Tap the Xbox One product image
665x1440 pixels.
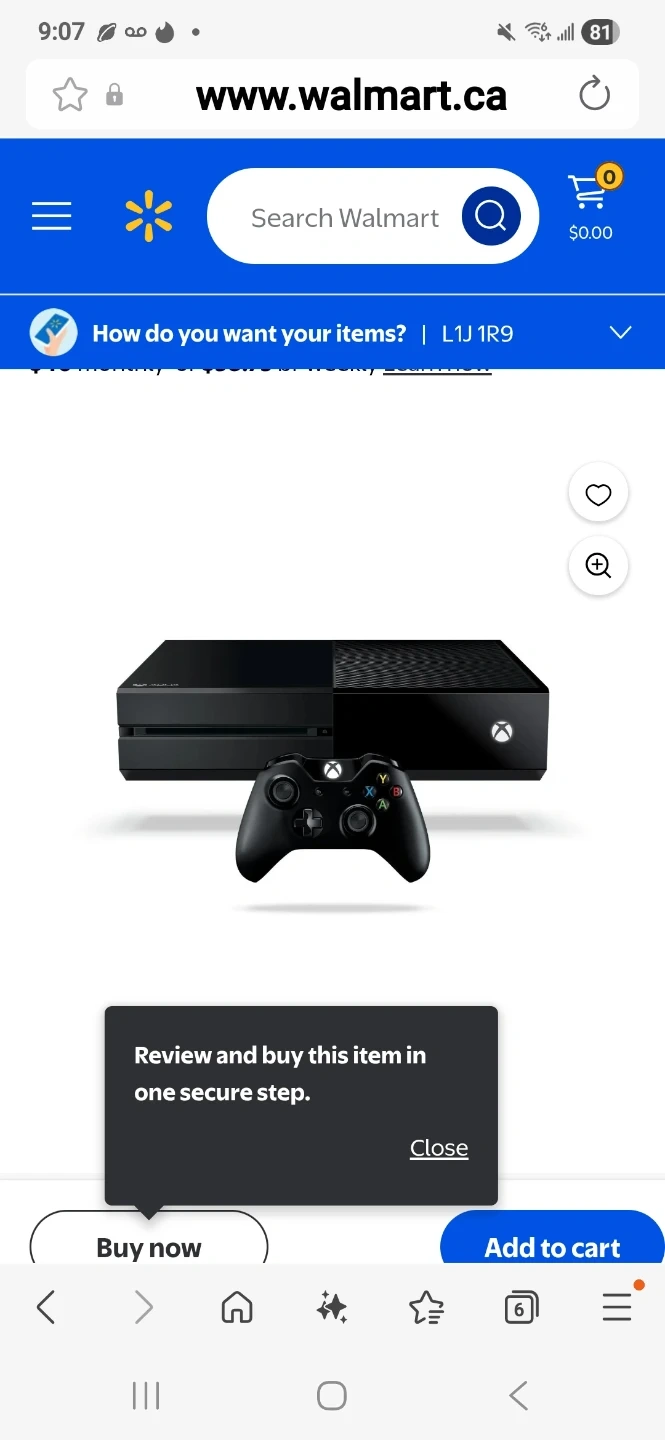click(x=333, y=760)
